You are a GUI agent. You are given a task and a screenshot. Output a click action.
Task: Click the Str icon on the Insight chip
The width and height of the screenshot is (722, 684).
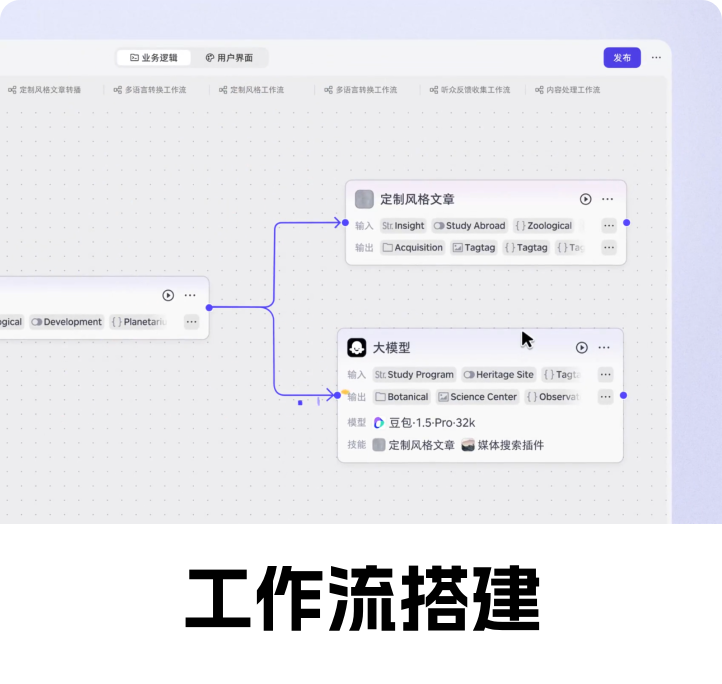click(388, 226)
